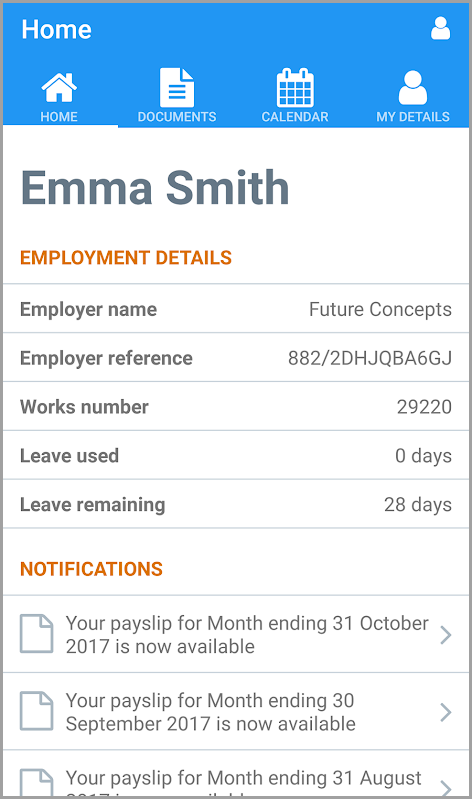Select the Leave remaining 28 days row

pos(236,504)
